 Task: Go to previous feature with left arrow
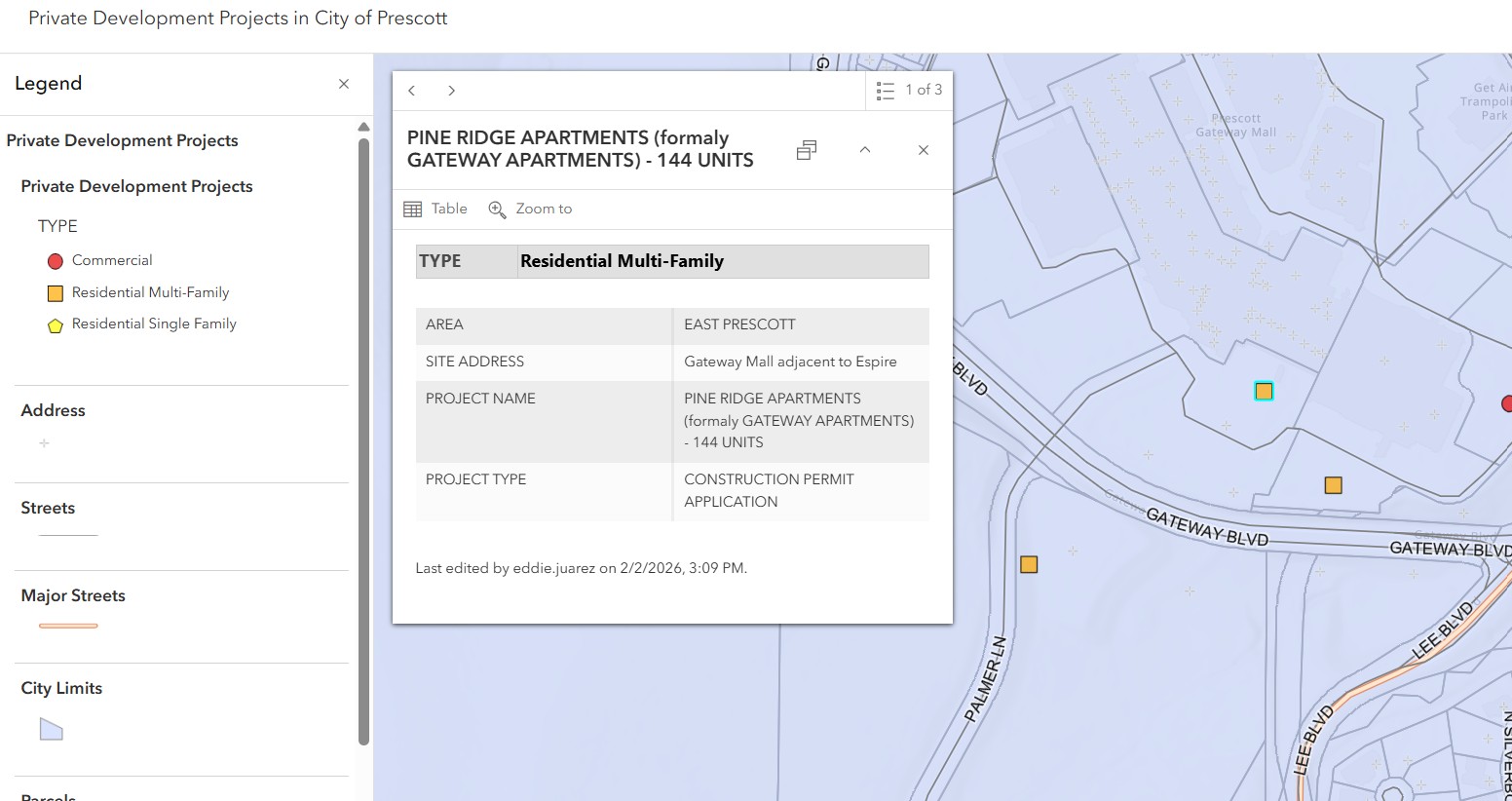[412, 90]
